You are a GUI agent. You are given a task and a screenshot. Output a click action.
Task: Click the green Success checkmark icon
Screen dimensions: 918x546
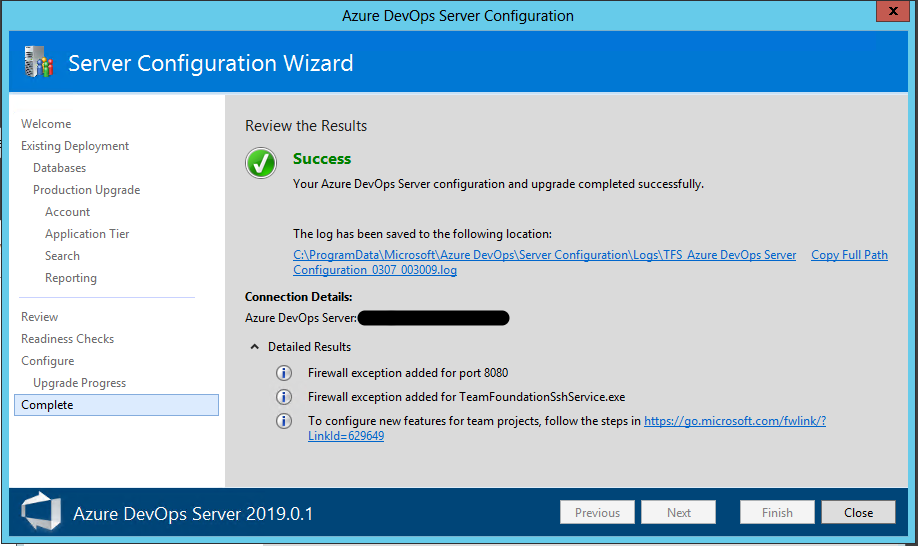pos(261,163)
